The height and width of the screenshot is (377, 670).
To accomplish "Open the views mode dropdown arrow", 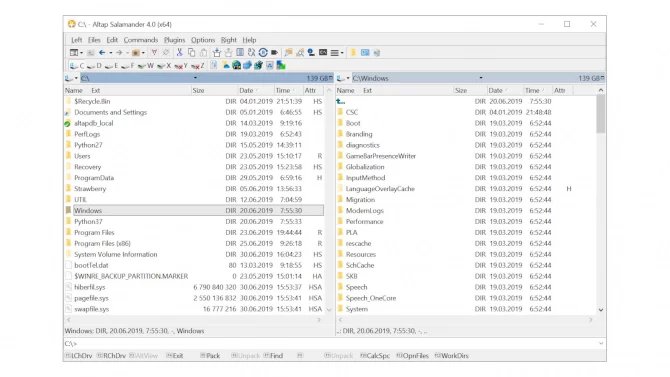I will tap(82, 53).
